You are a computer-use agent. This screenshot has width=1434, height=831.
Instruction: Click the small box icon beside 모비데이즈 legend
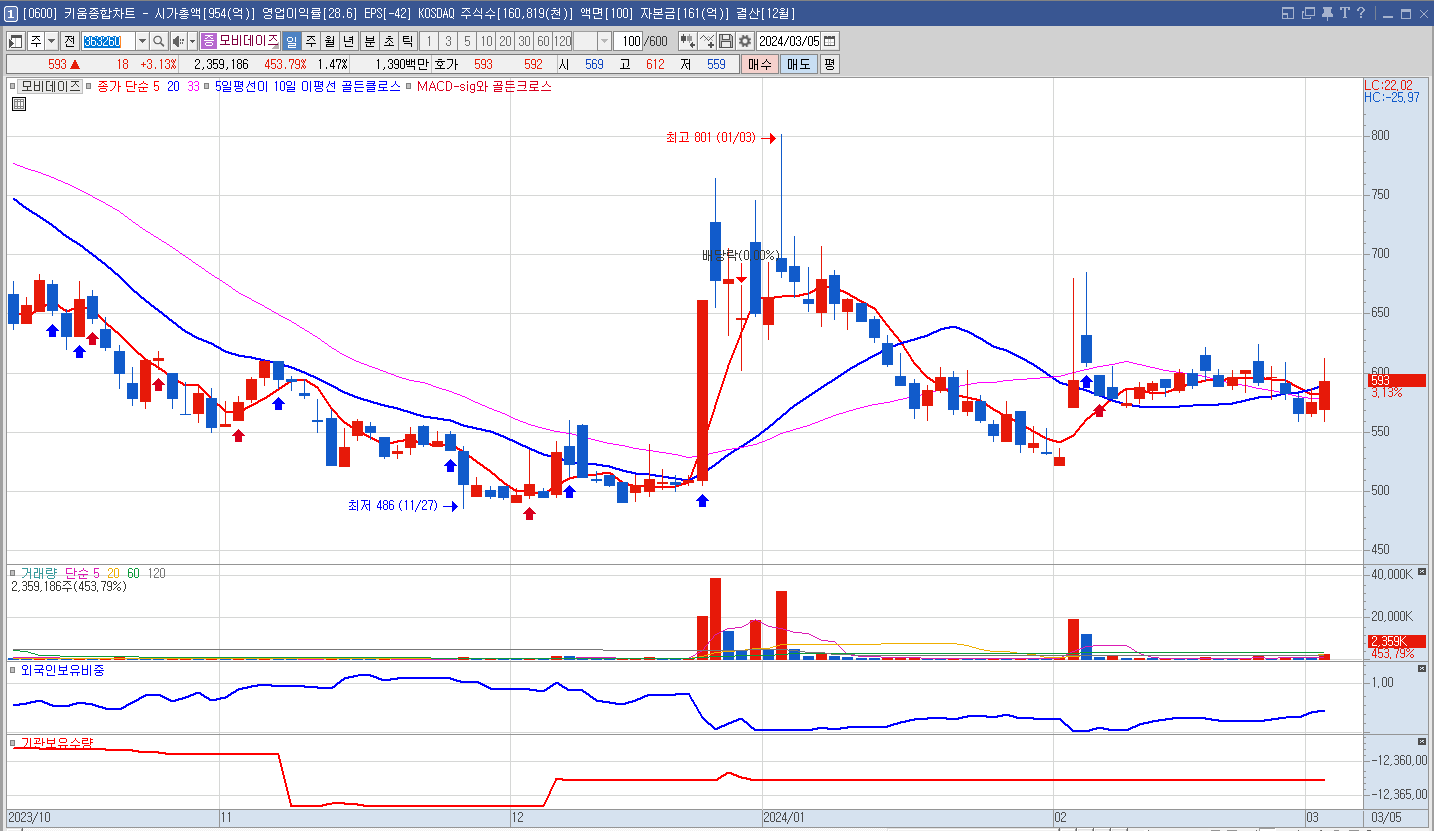click(14, 87)
